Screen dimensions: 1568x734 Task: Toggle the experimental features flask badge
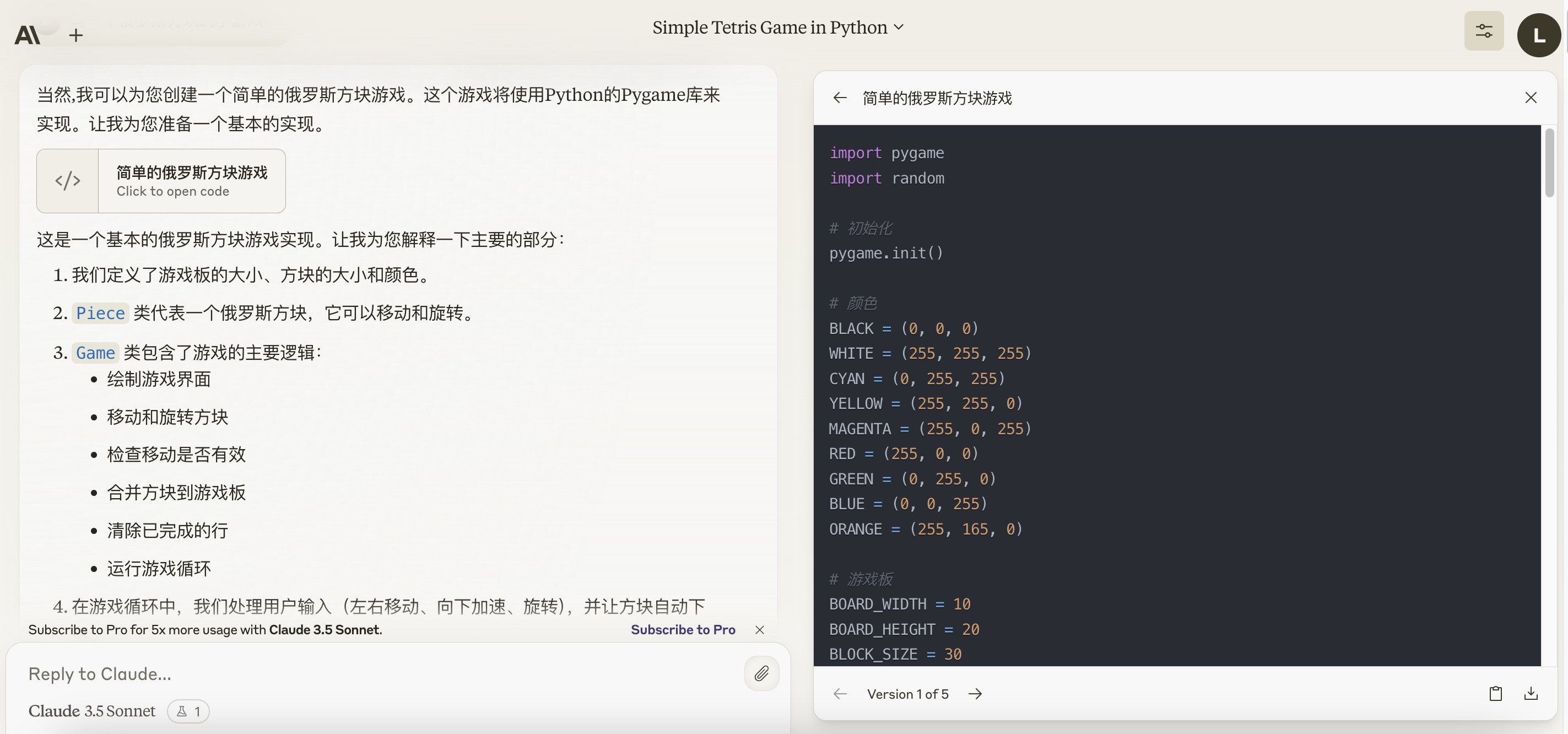(x=188, y=711)
